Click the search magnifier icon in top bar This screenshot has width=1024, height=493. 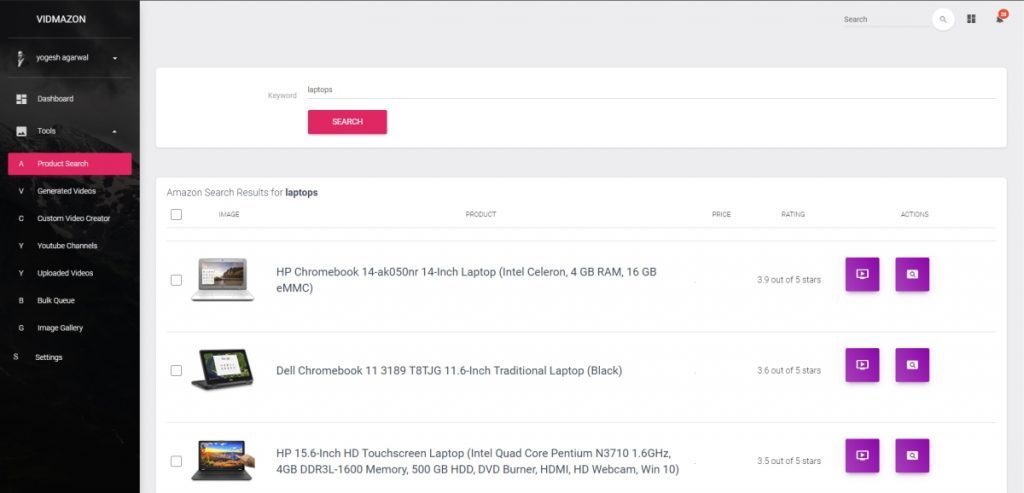942,19
